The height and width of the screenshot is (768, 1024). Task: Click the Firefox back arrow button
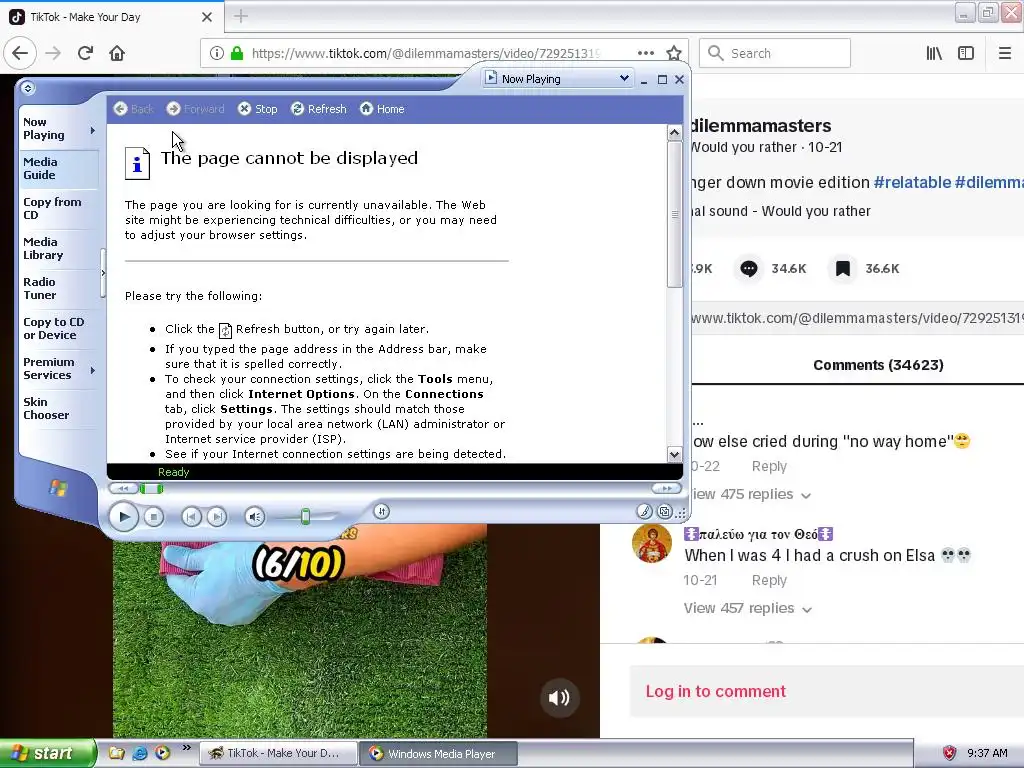click(20, 53)
